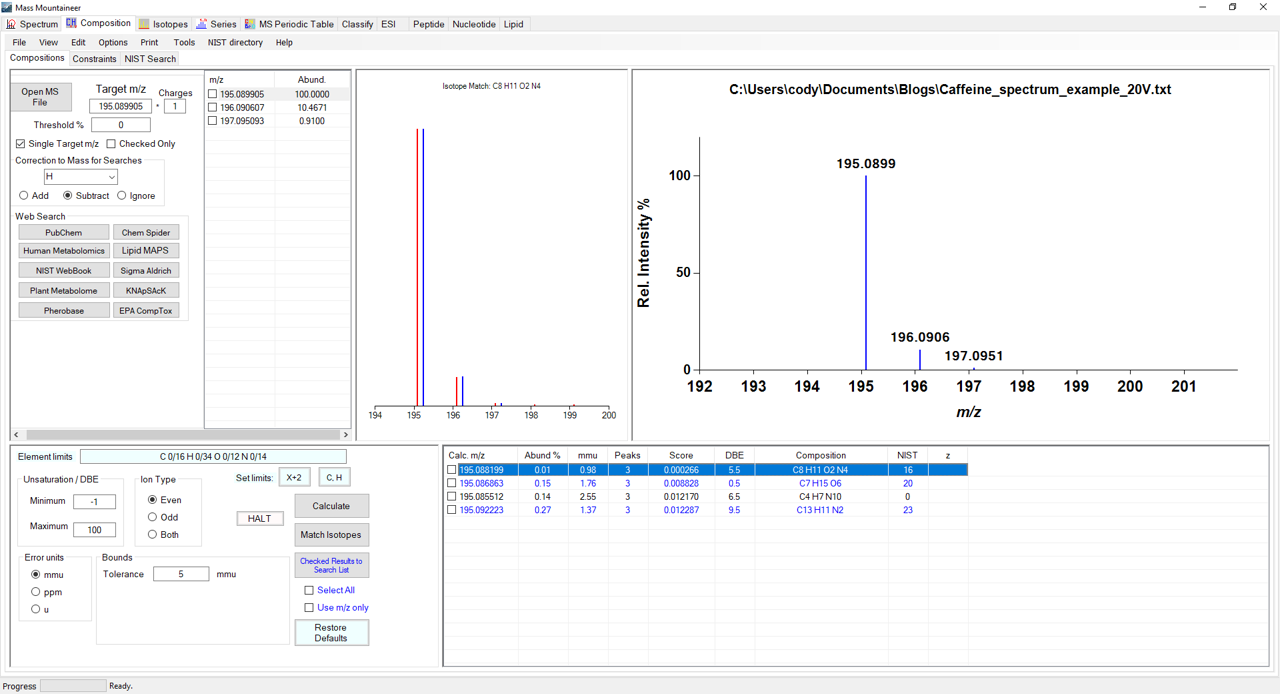Open the mass correction H dropdown
The height and width of the screenshot is (694, 1280).
81,177
